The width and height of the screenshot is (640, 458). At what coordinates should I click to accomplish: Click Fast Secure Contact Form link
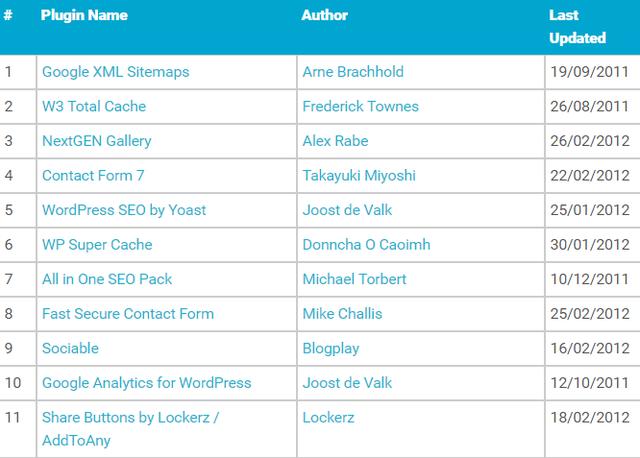coord(128,313)
